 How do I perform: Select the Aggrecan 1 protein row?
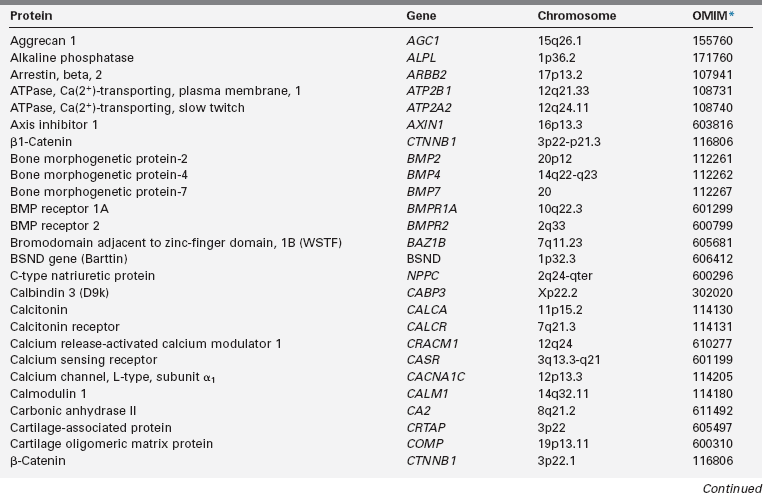[x=43, y=41]
